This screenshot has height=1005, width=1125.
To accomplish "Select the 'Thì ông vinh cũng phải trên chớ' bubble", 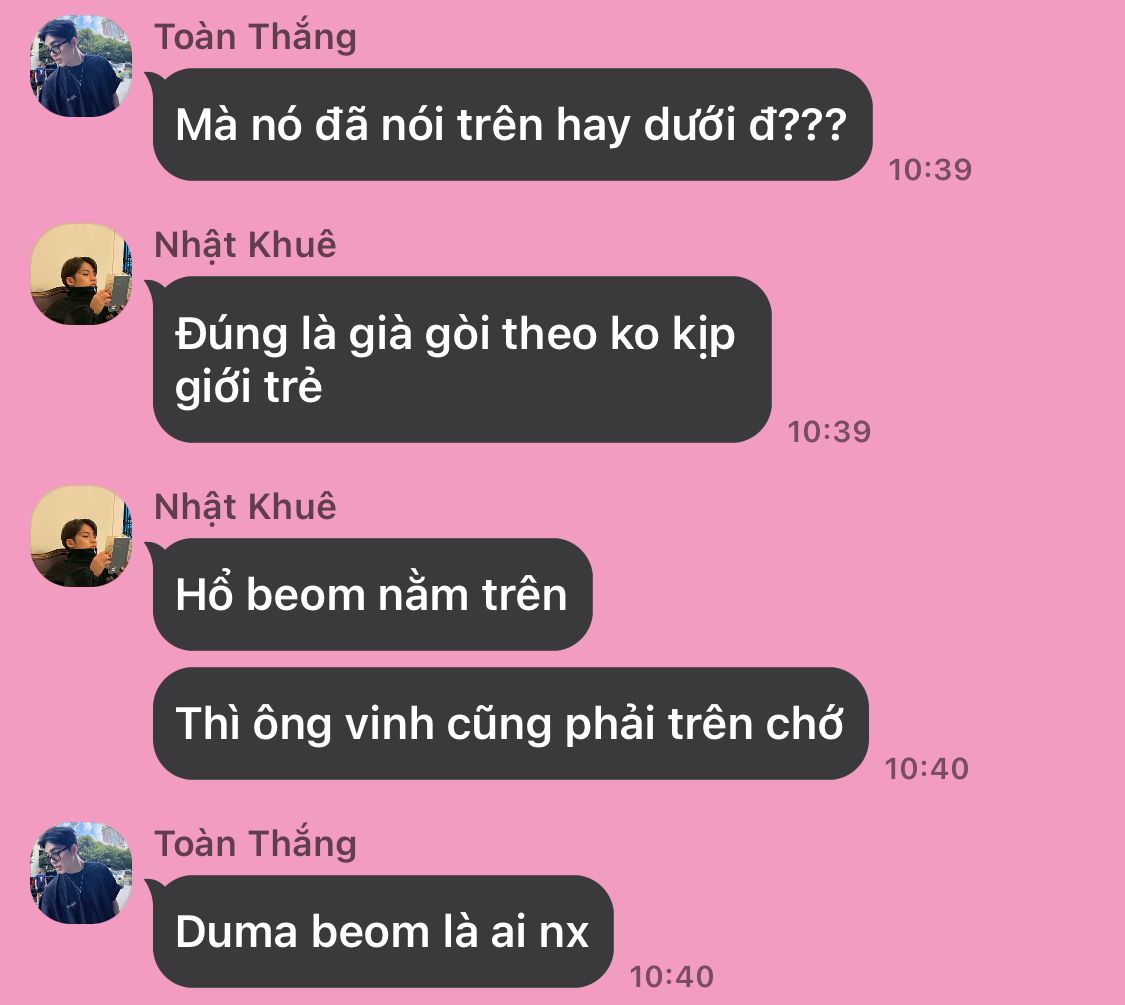I will click(x=510, y=724).
